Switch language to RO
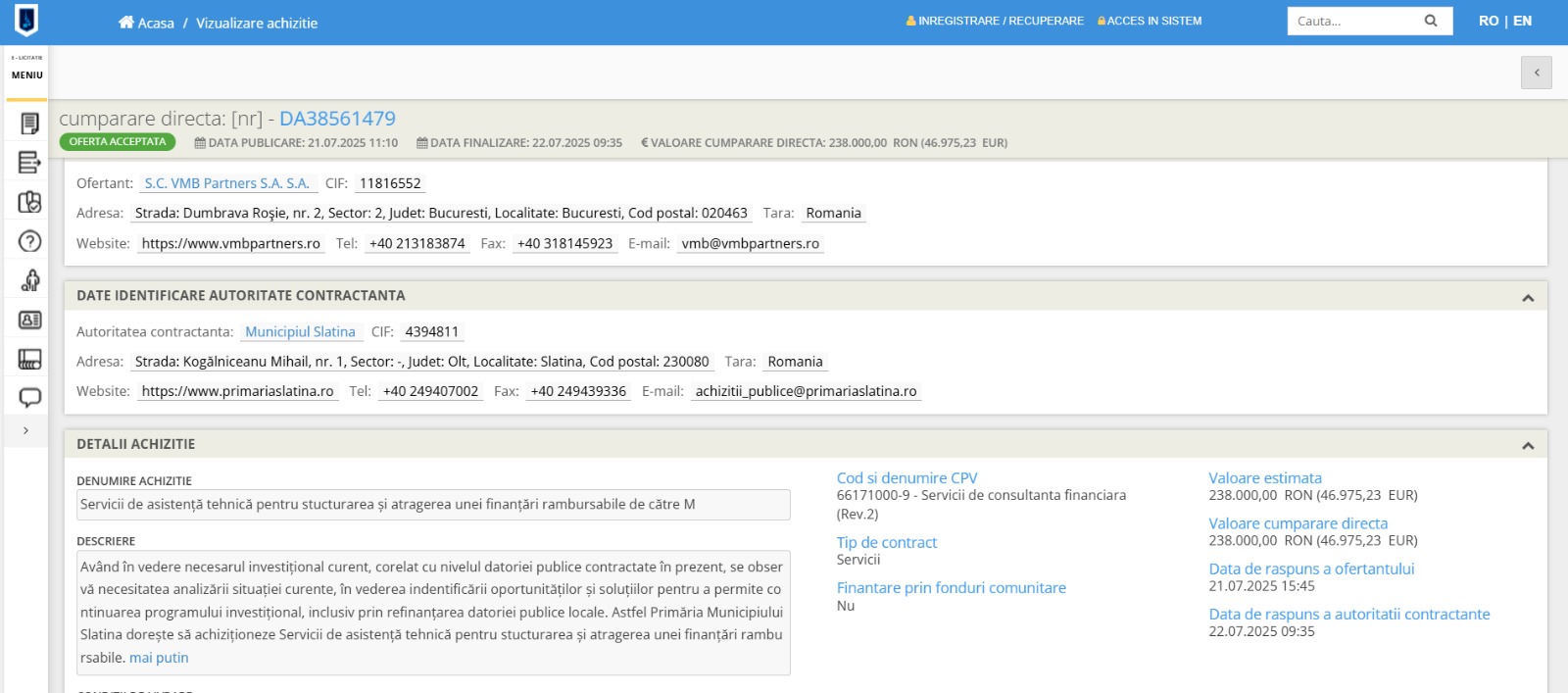Viewport: 1568px width, 693px height. [x=1489, y=21]
